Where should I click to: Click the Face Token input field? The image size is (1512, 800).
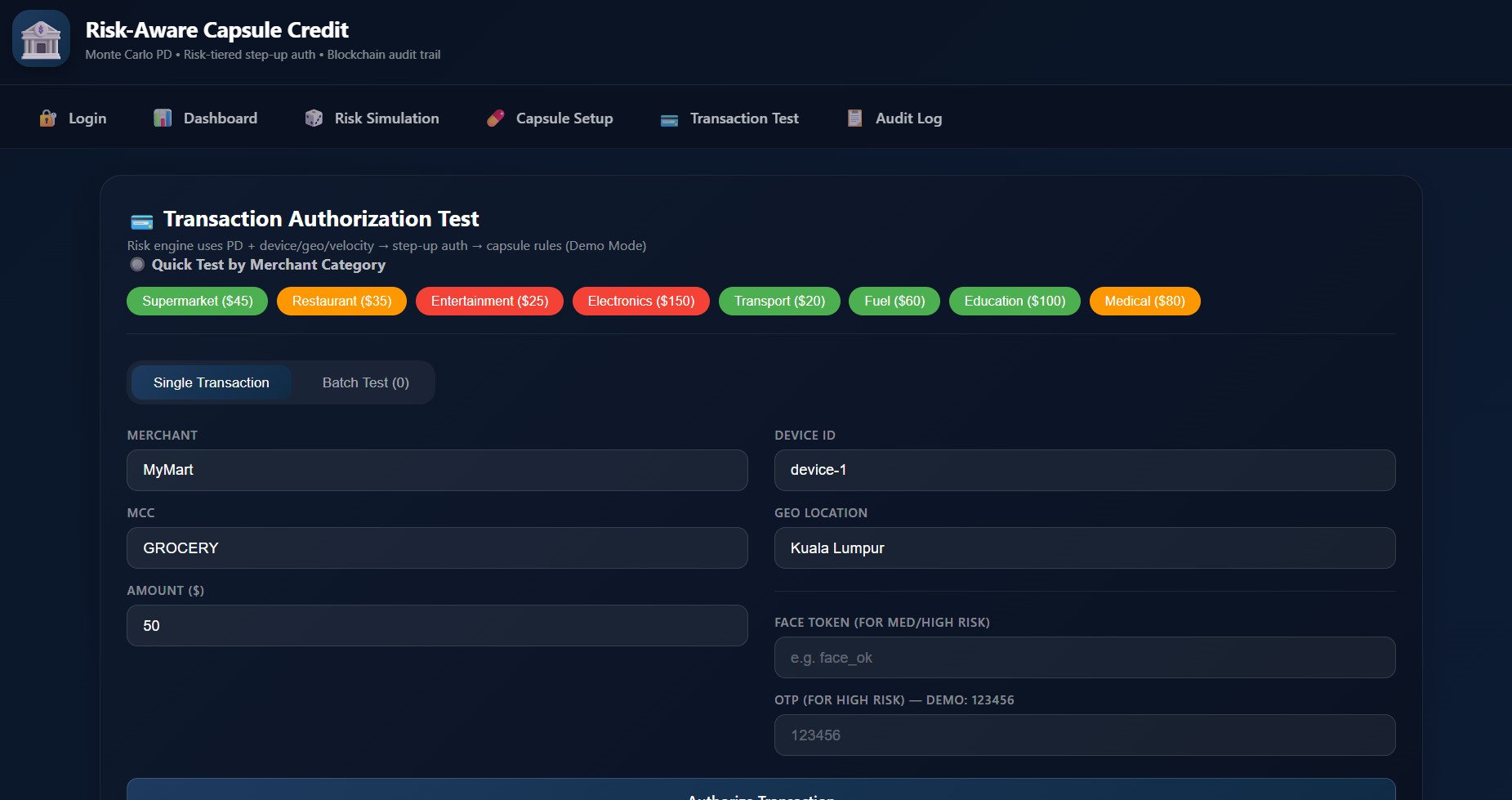coord(1084,657)
